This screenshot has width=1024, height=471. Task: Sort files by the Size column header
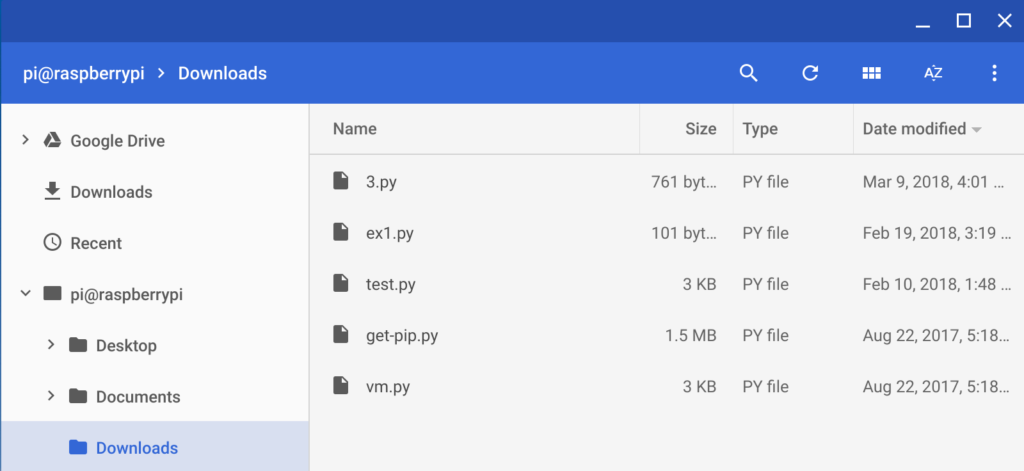tap(700, 129)
